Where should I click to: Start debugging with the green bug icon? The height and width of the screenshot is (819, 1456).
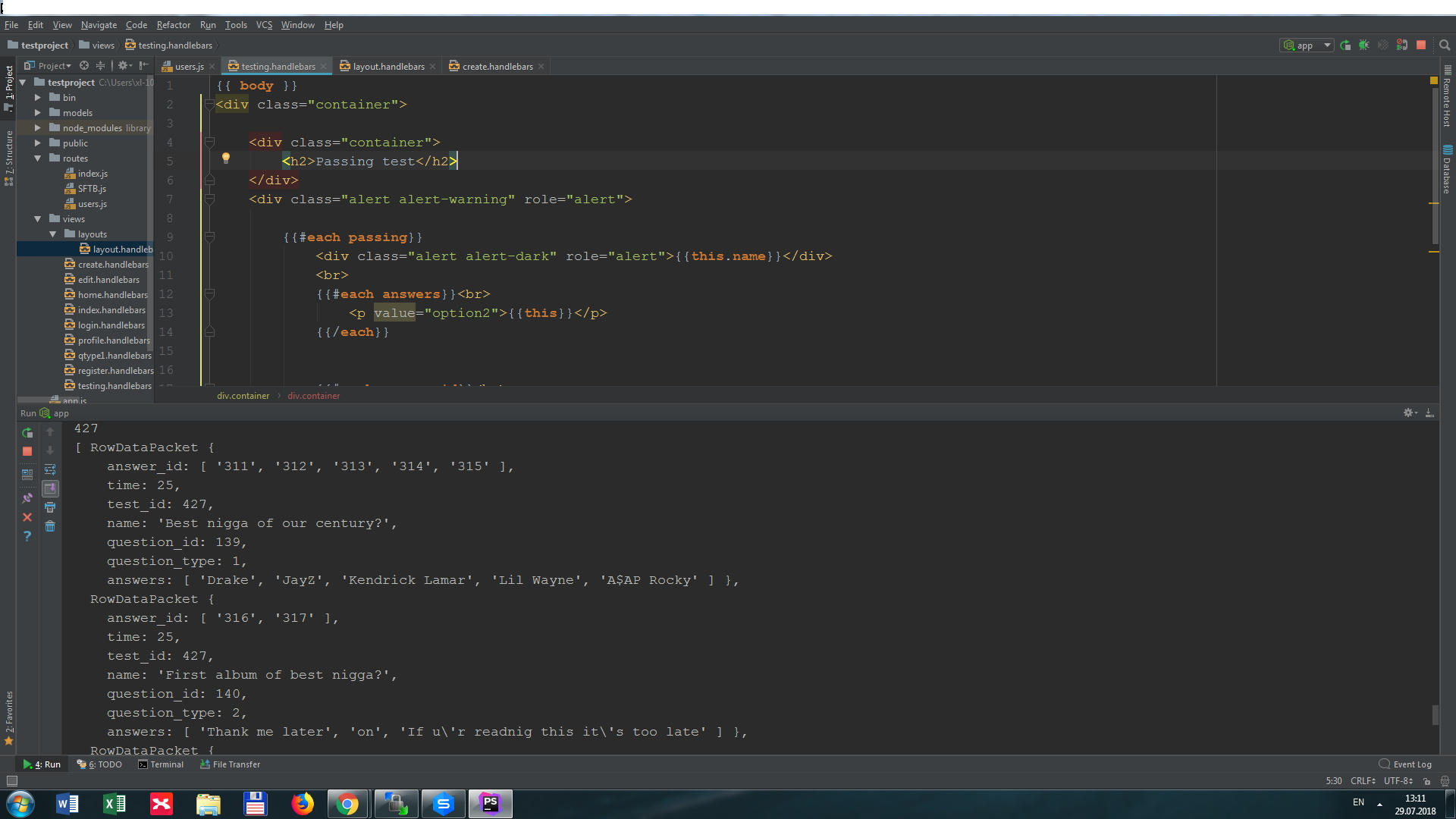click(1364, 45)
